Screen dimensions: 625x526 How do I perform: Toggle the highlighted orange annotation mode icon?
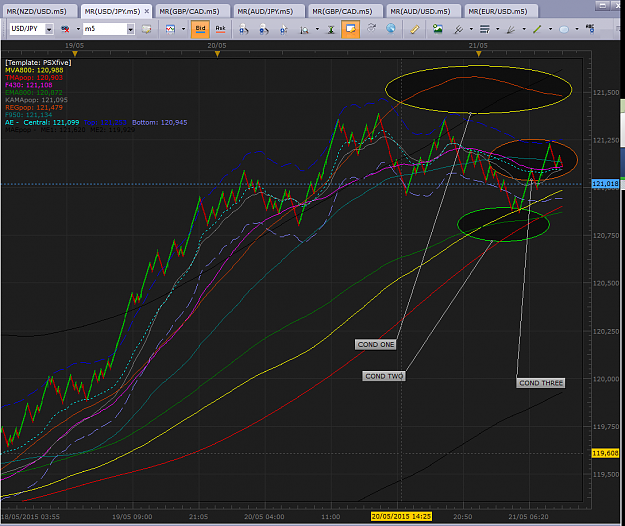pyautogui.click(x=350, y=29)
